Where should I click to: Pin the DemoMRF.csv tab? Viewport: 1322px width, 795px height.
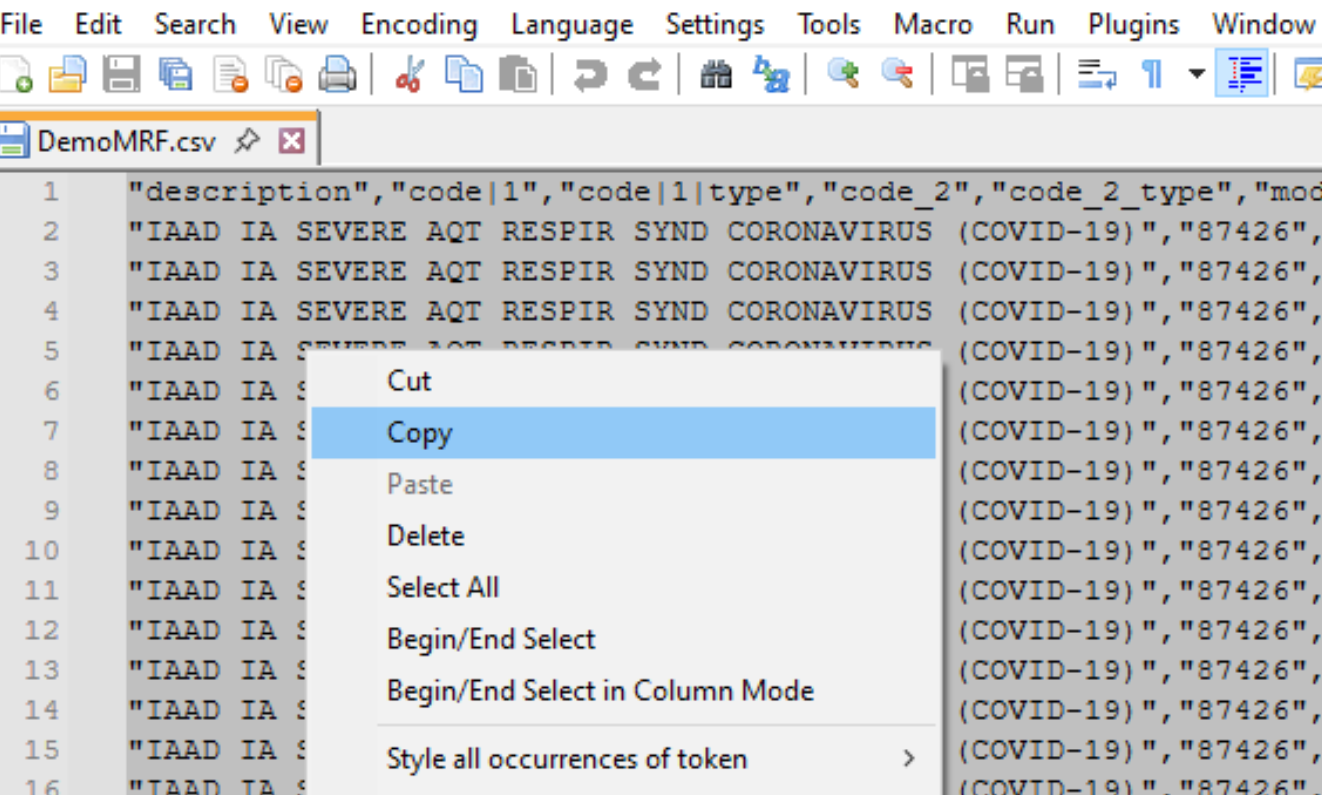(x=246, y=142)
